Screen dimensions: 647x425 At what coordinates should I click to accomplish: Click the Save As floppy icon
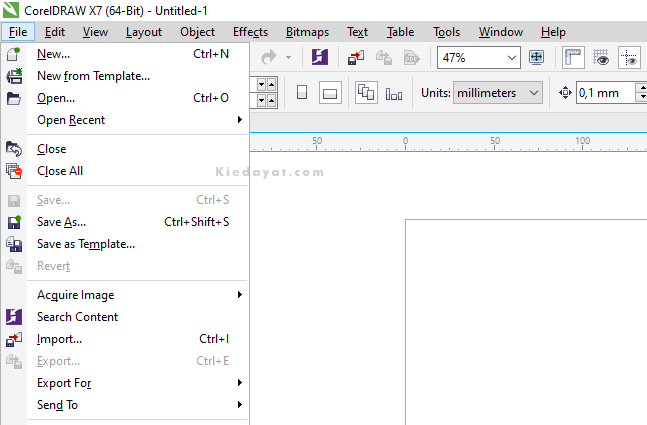[14, 222]
